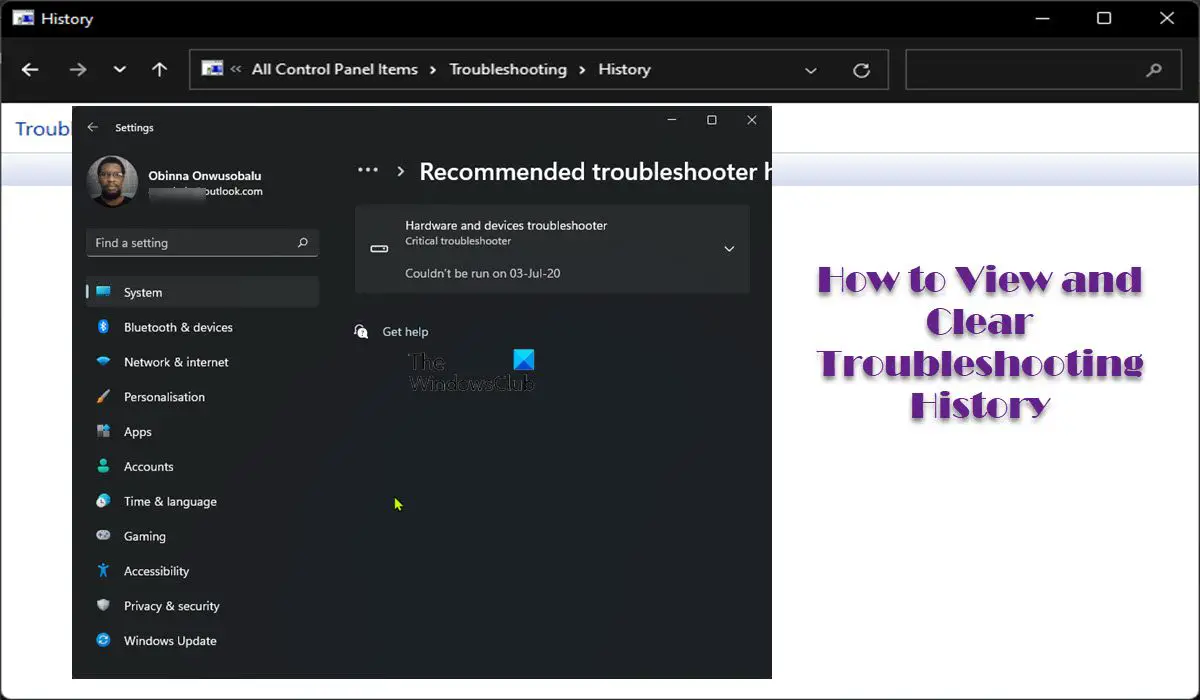Minimize the Settings window

click(671, 120)
